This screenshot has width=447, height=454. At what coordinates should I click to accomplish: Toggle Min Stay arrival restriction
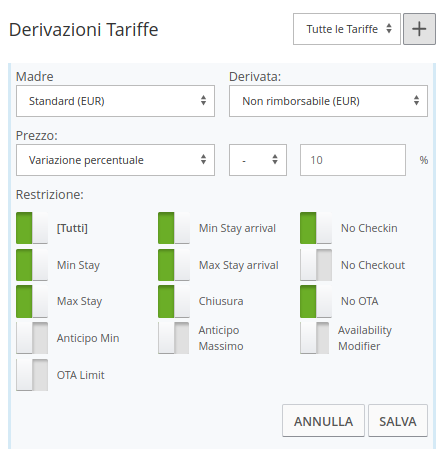(x=174, y=228)
